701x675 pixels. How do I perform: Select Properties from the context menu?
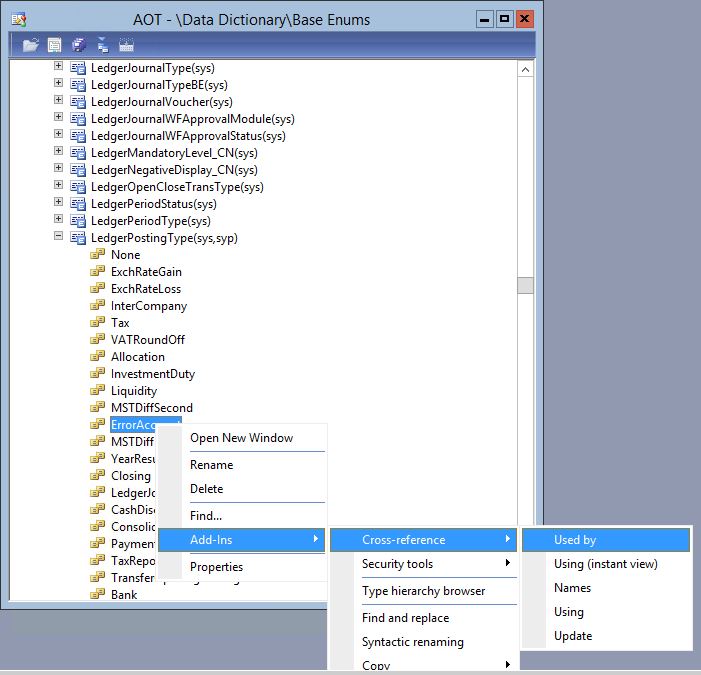(216, 567)
